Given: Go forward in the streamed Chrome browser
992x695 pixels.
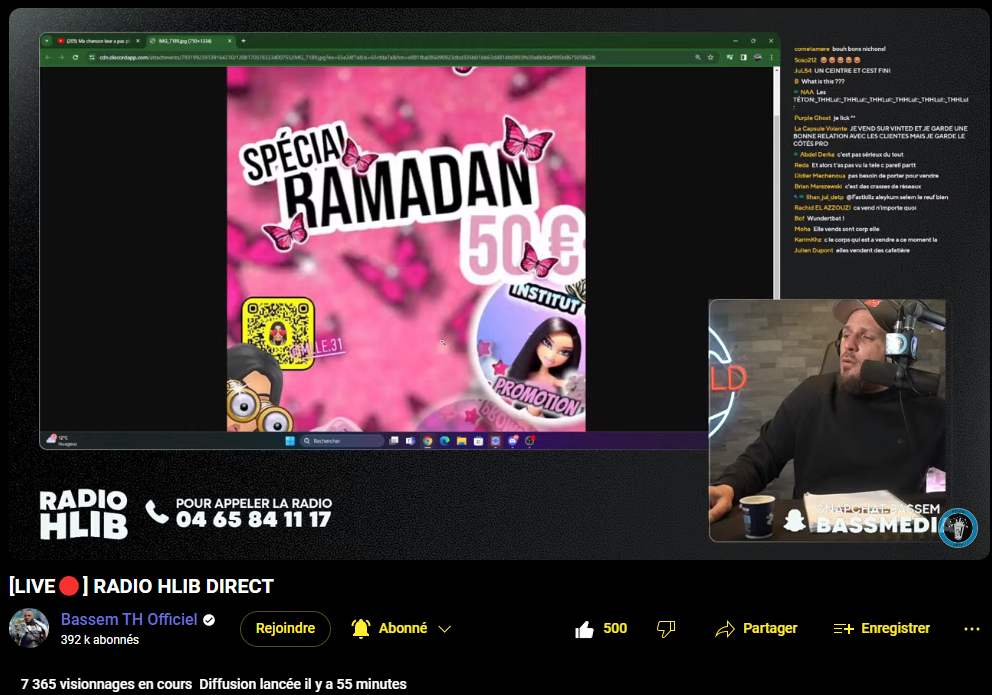Looking at the screenshot, I should (x=61, y=58).
